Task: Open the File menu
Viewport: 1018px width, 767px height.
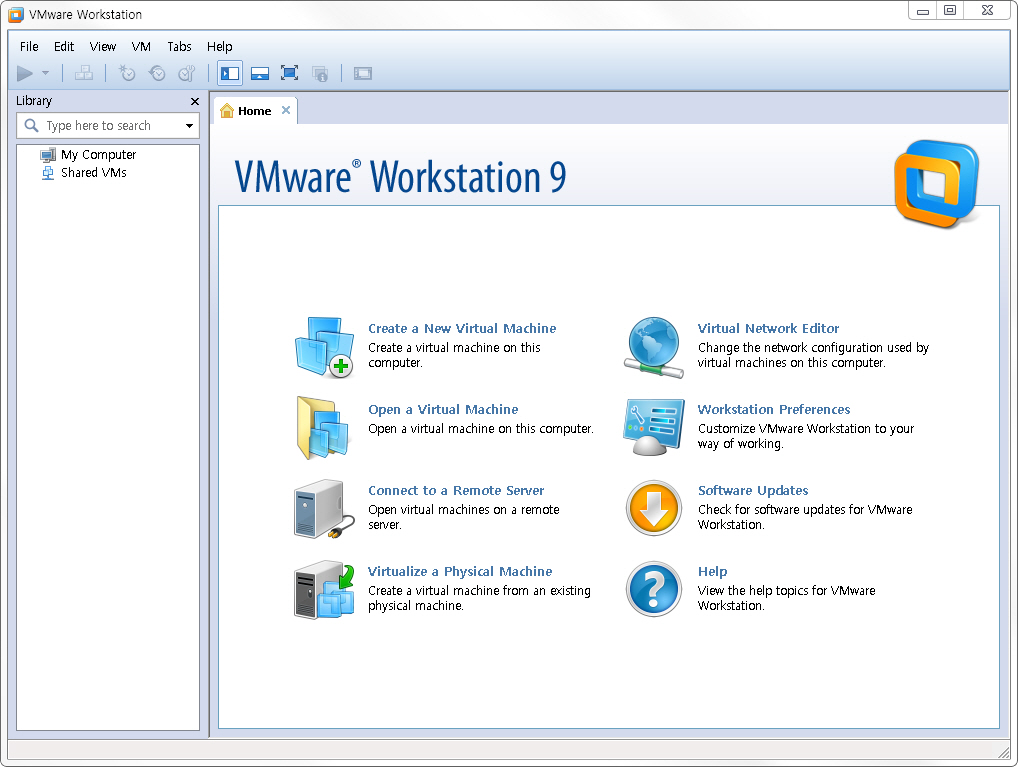Action: tap(29, 47)
